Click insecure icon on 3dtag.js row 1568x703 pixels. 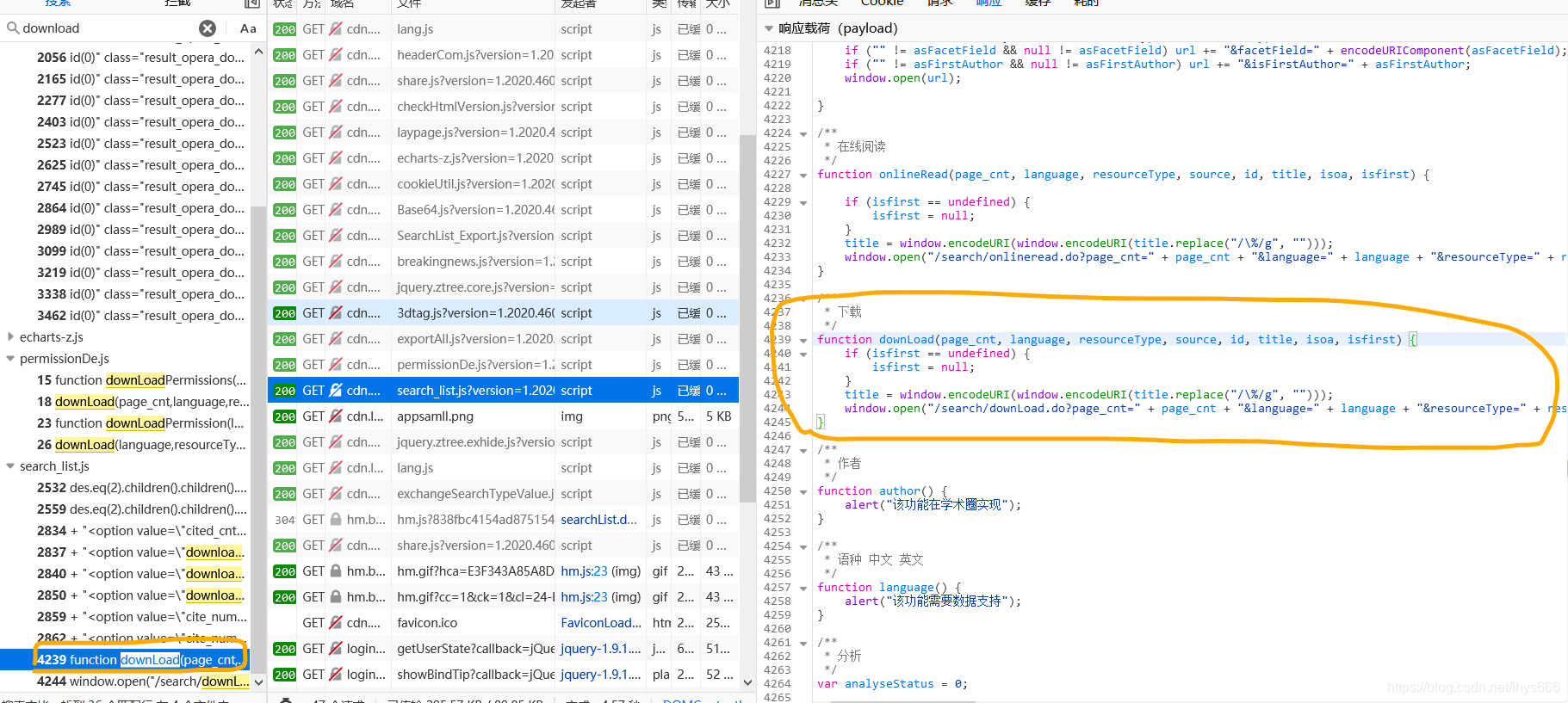336,313
